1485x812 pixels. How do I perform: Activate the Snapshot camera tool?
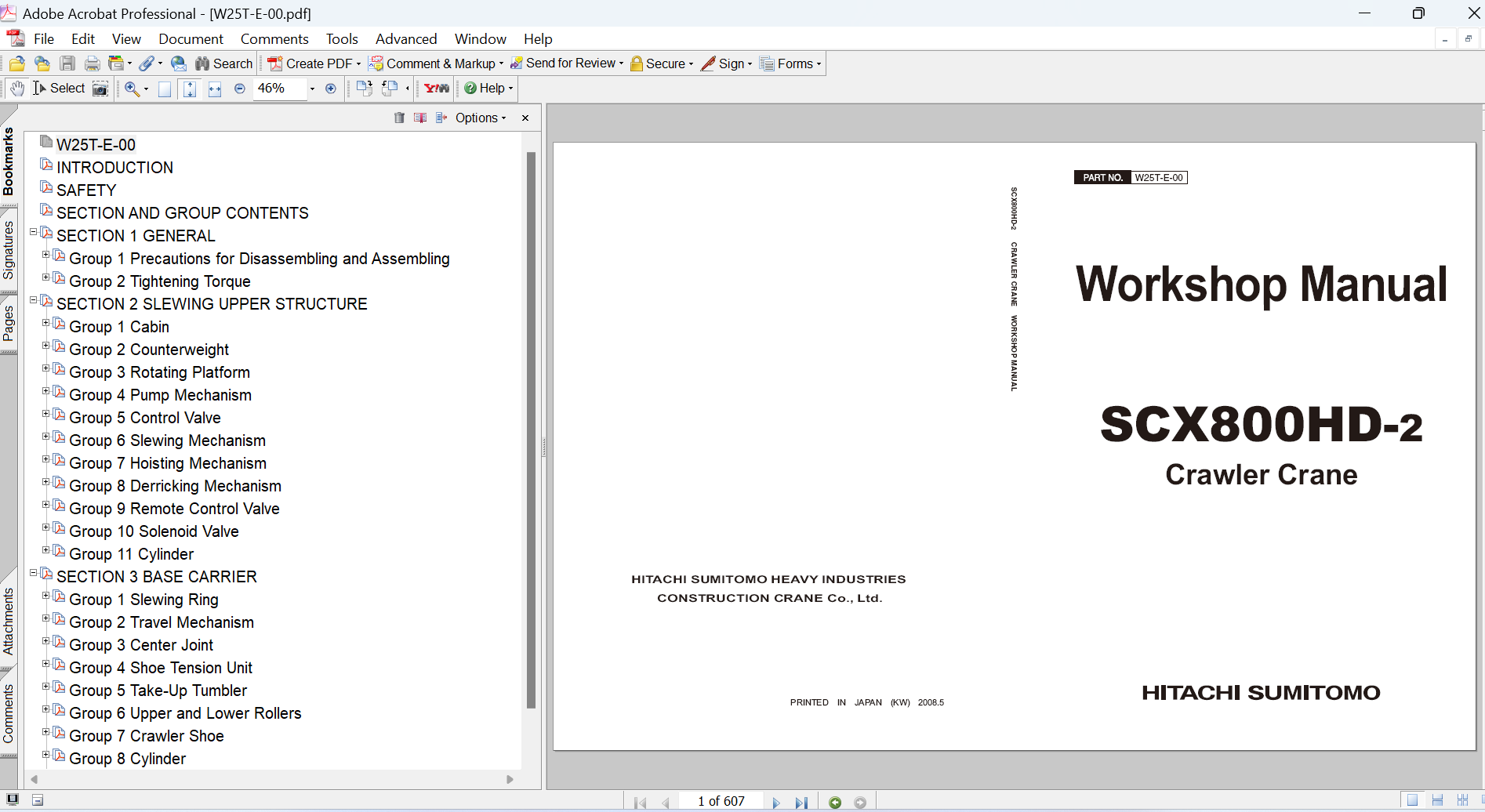[x=100, y=89]
